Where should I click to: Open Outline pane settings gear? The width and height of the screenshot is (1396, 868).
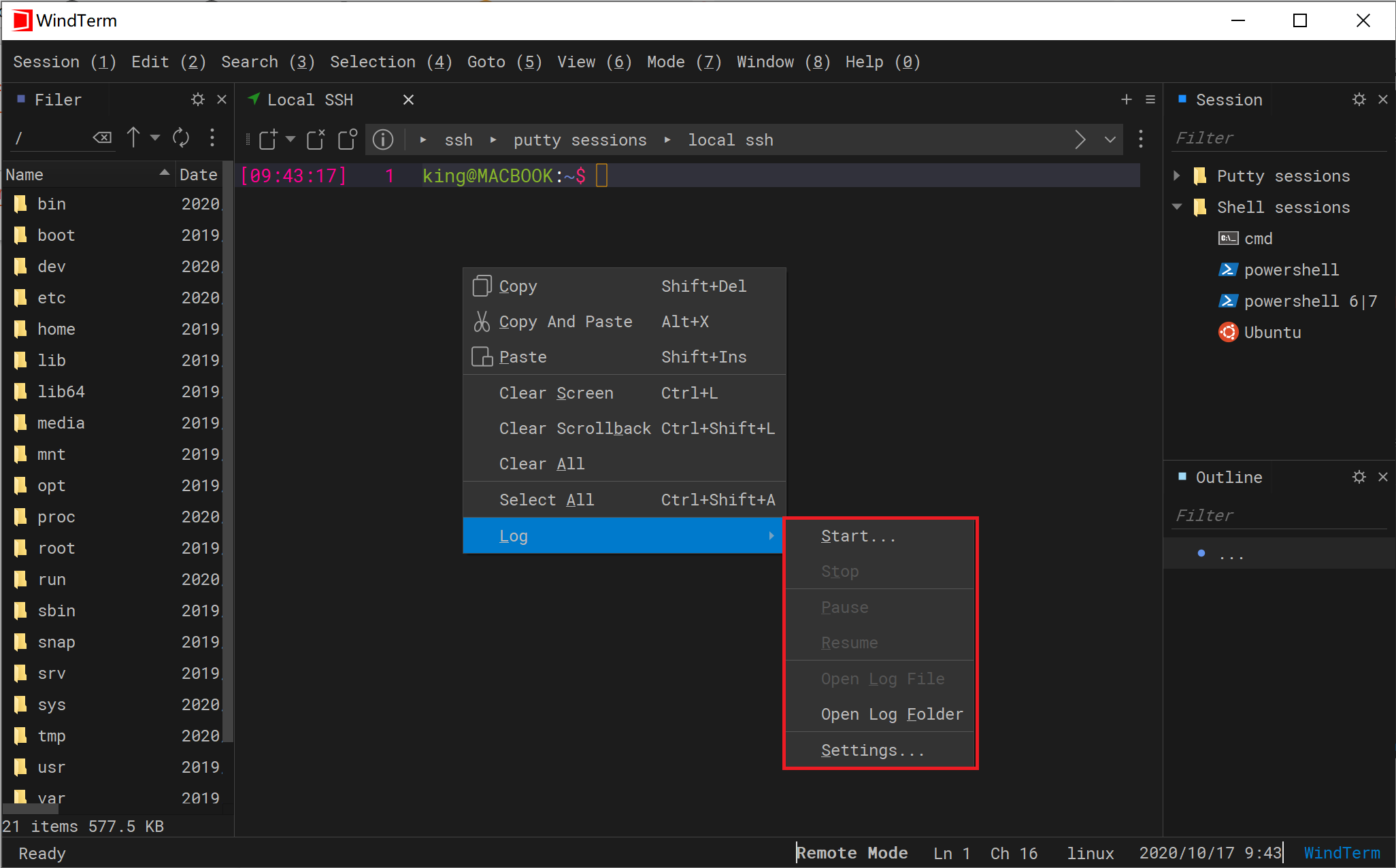pyautogui.click(x=1359, y=478)
